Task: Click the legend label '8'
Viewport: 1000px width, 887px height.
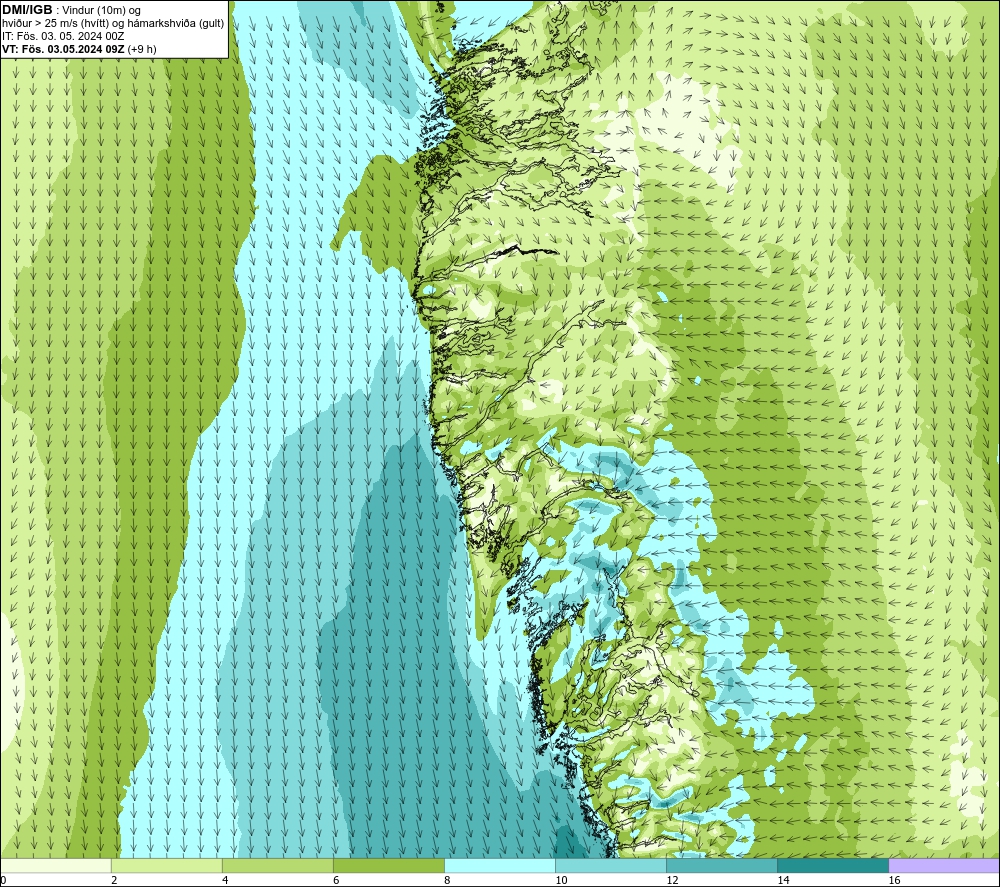Action: (447, 881)
